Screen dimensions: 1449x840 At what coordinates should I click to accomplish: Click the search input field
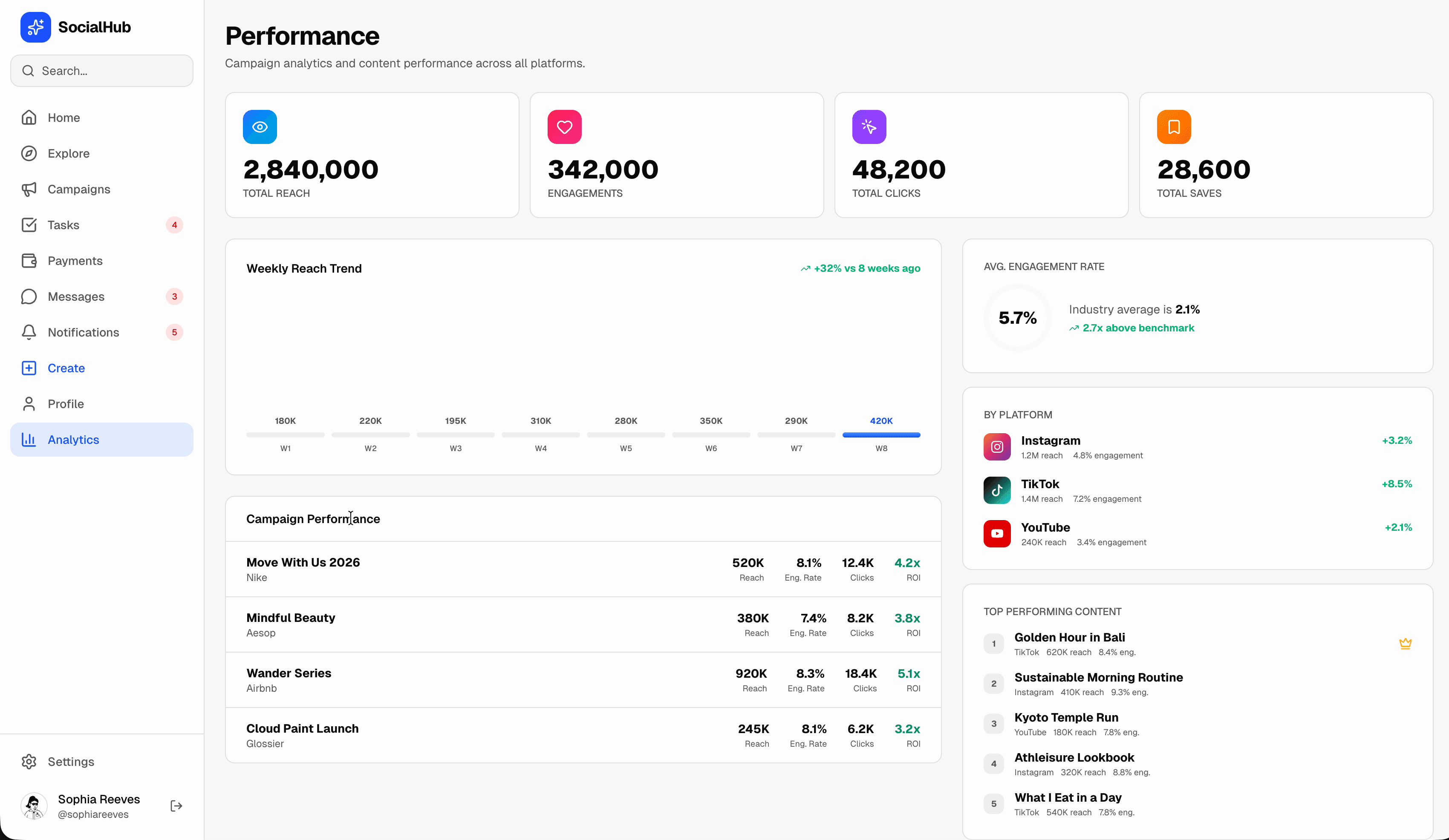101,71
